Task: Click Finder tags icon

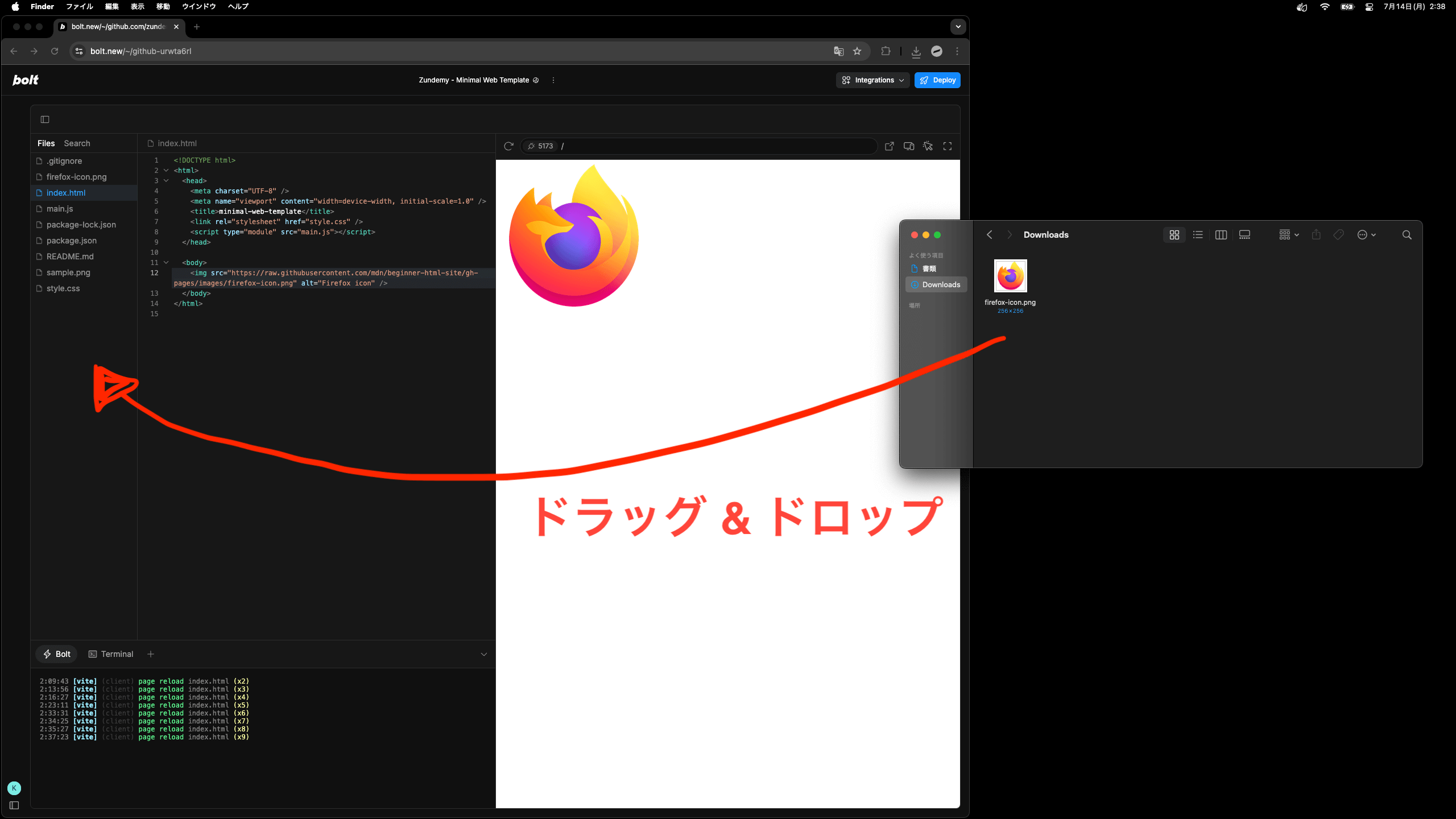Action: pos(1339,235)
